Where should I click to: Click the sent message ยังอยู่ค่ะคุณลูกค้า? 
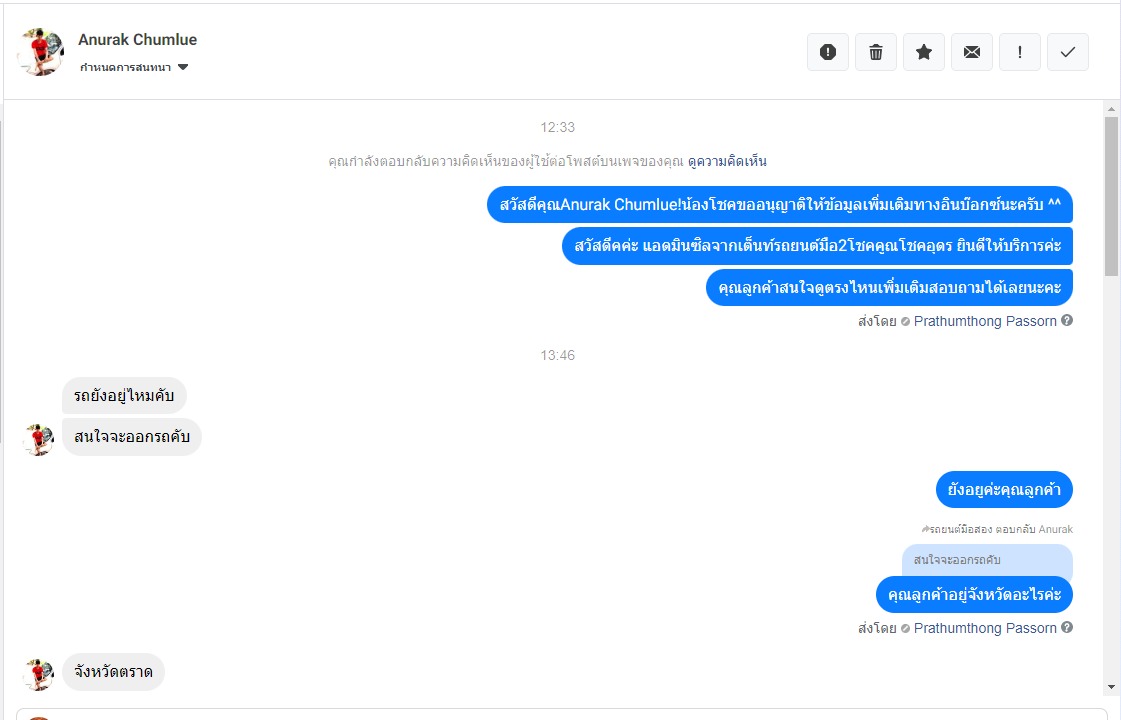(1004, 490)
